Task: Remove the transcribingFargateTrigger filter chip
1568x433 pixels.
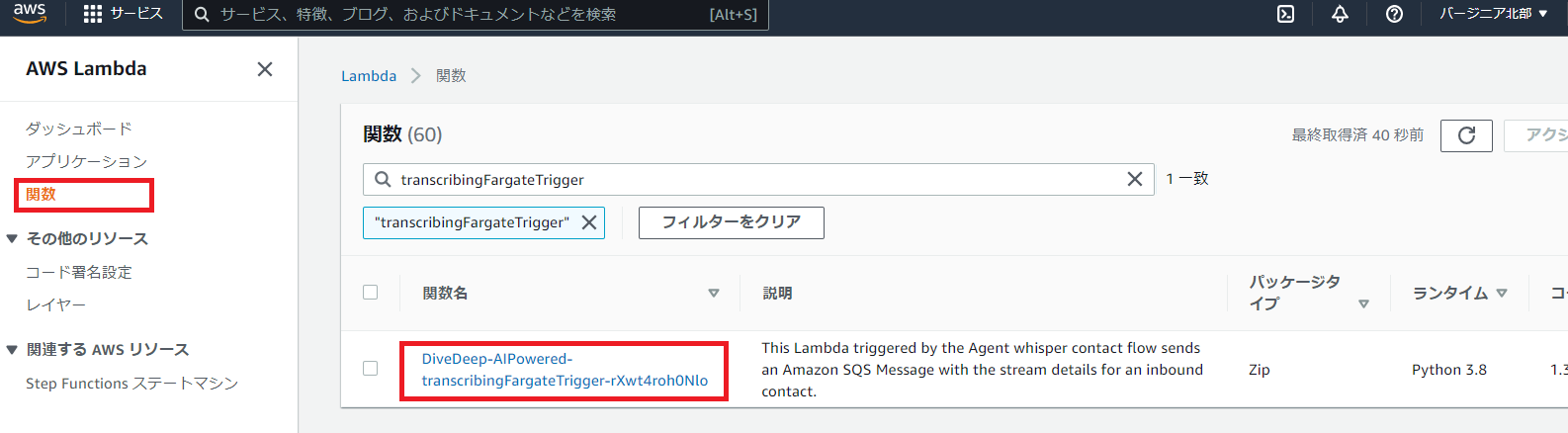Action: 589,222
